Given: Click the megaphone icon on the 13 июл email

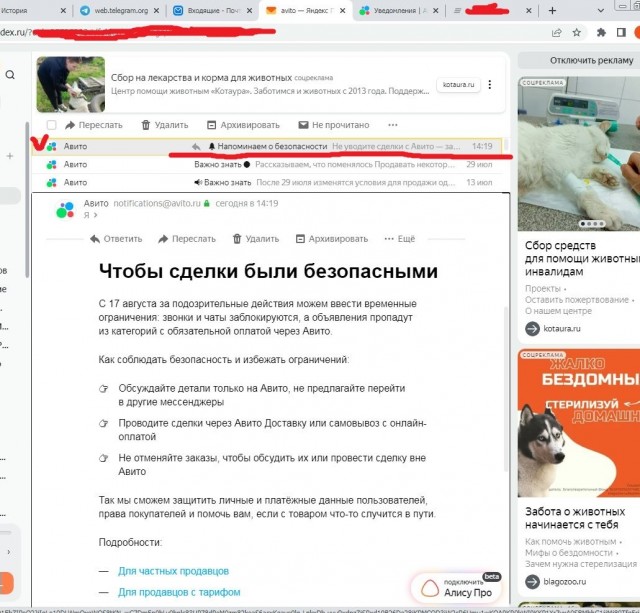Looking at the screenshot, I should [x=198, y=182].
